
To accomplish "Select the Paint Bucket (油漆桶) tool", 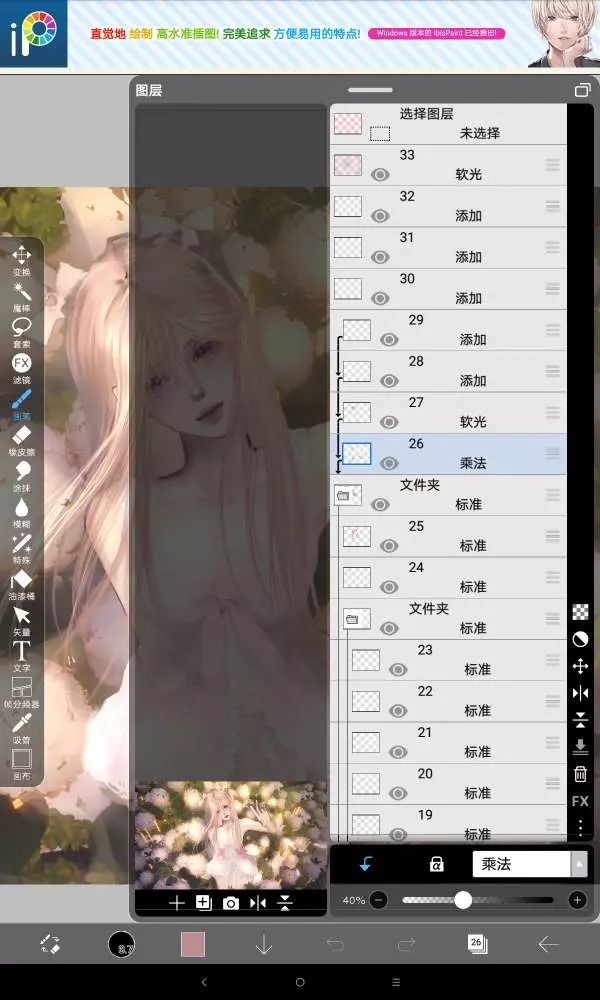I will click(x=22, y=585).
